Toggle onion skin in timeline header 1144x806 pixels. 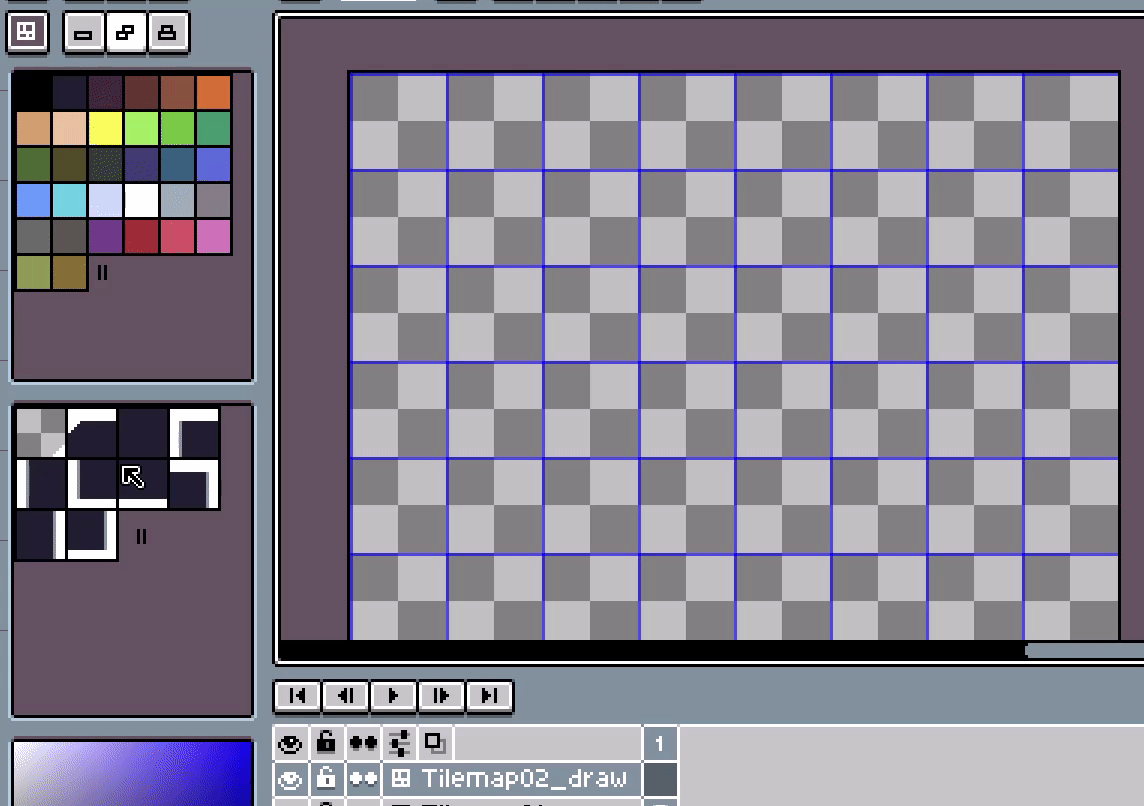coord(435,743)
